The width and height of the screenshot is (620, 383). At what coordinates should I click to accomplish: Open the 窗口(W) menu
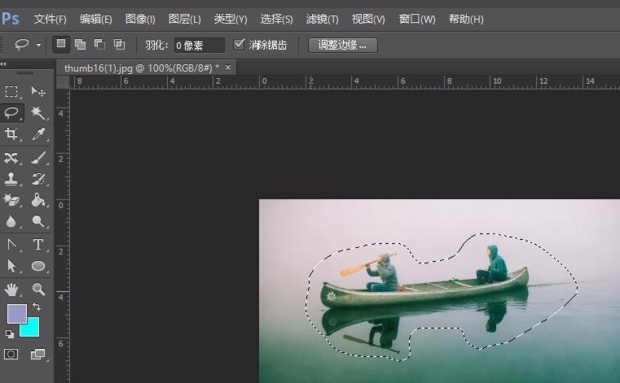[417, 19]
